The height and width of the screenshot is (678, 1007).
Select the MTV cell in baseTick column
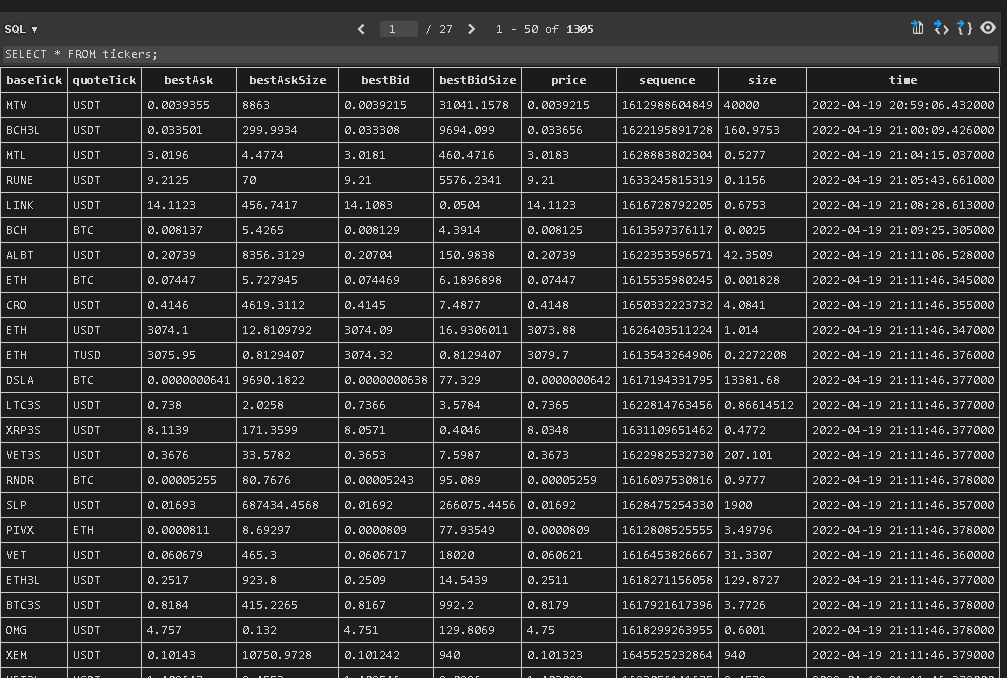[x=34, y=105]
